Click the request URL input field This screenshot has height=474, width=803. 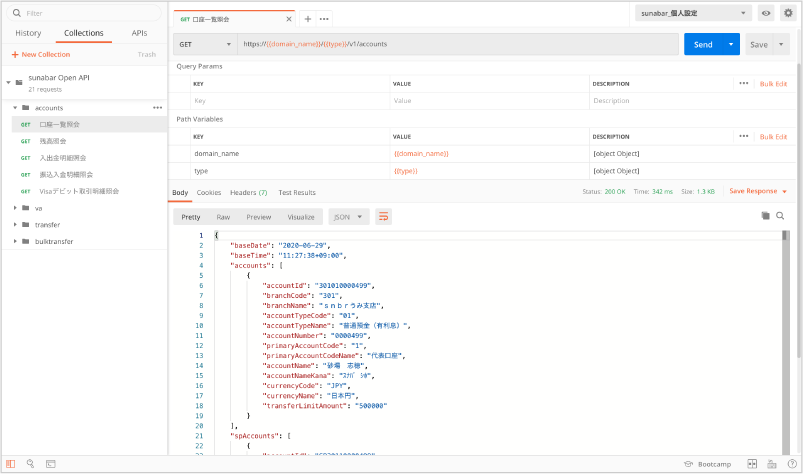click(458, 45)
